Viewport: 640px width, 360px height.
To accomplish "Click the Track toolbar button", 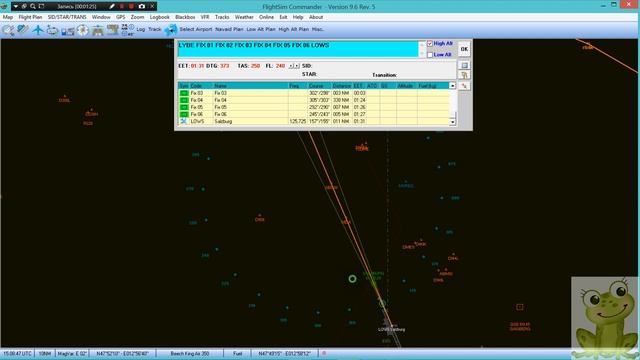I will pyautogui.click(x=155, y=29).
